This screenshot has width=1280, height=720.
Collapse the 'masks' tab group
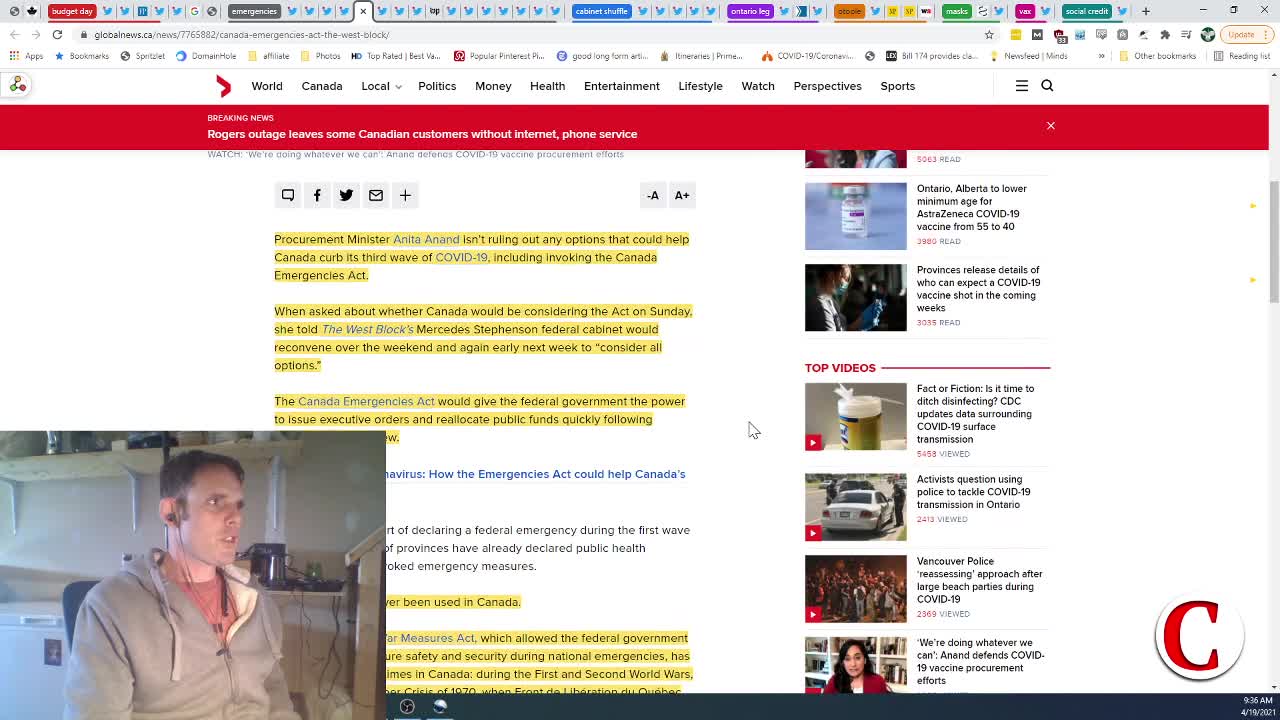[x=957, y=11]
